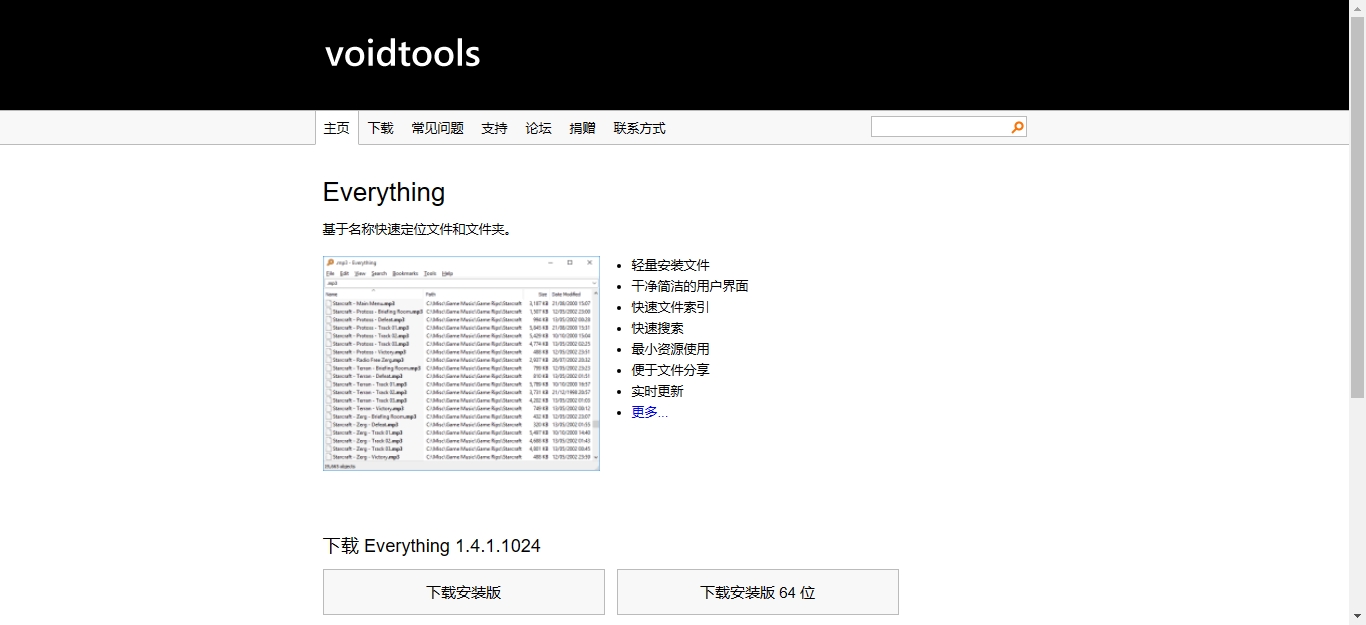Click the 基于名称快速定位文件和文件夹 description text
This screenshot has height=625, width=1366.
tap(417, 229)
